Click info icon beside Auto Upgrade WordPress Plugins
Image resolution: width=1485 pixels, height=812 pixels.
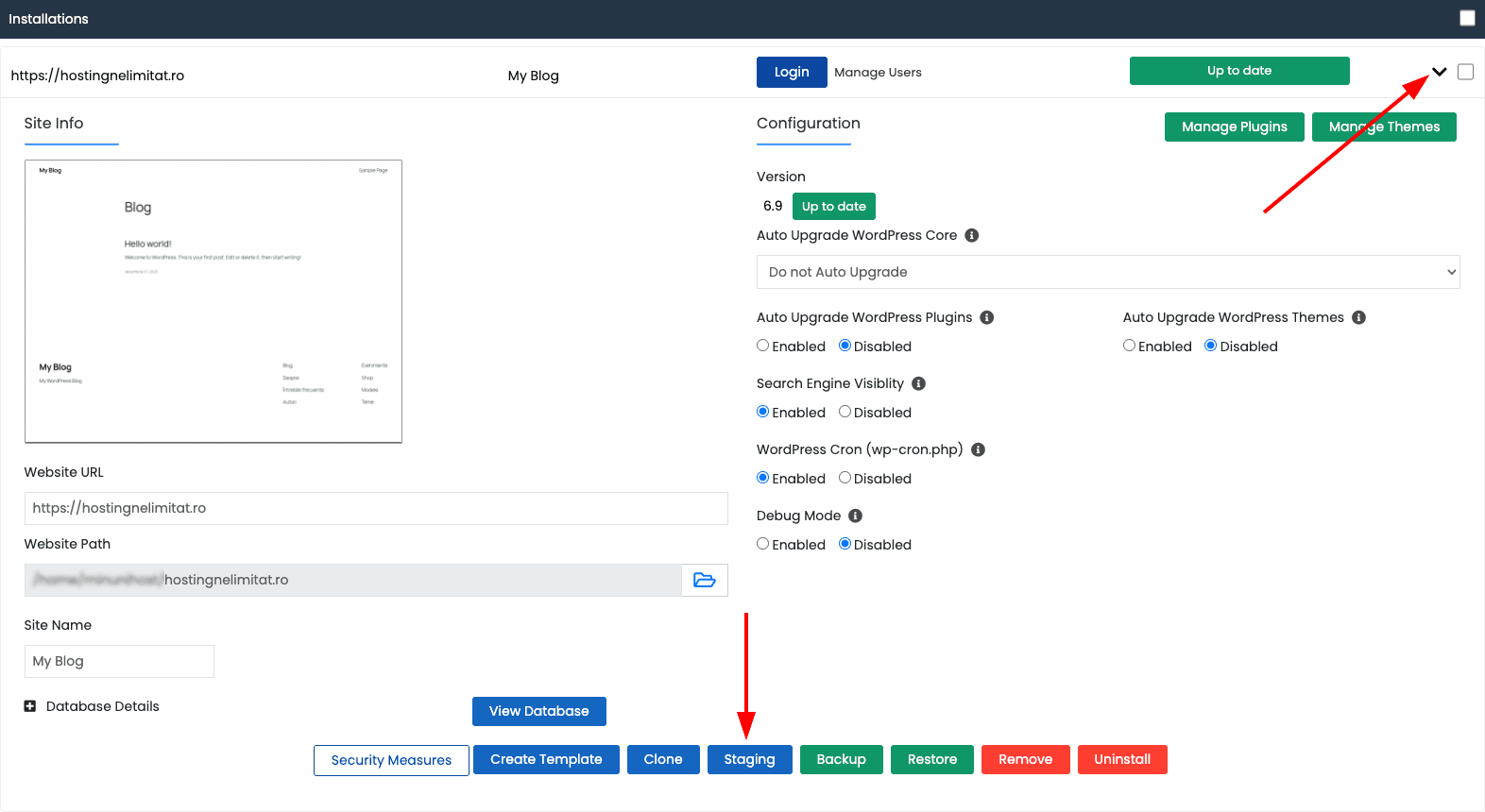(986, 317)
